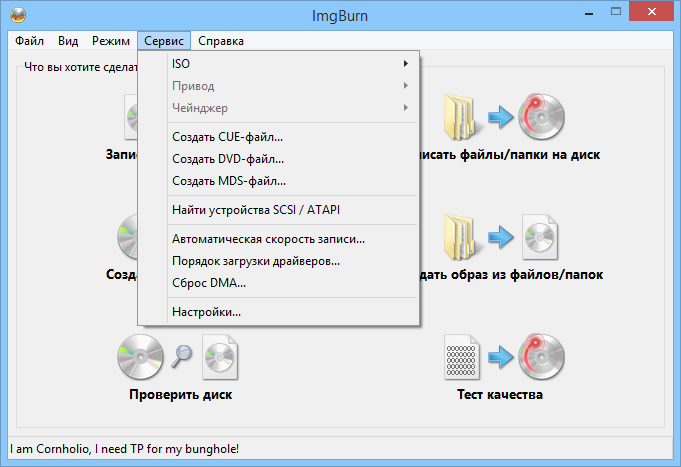The width and height of the screenshot is (681, 467).
Task: Close the Сервис menu from the menu bar
Action: coord(164,41)
